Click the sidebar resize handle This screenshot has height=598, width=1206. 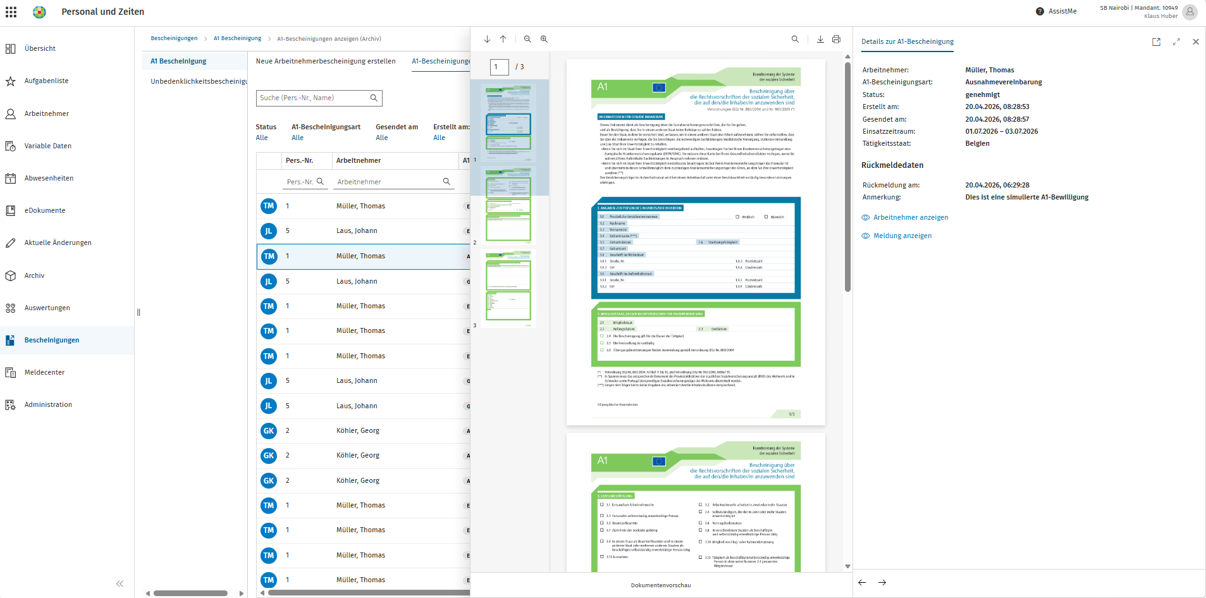point(138,313)
